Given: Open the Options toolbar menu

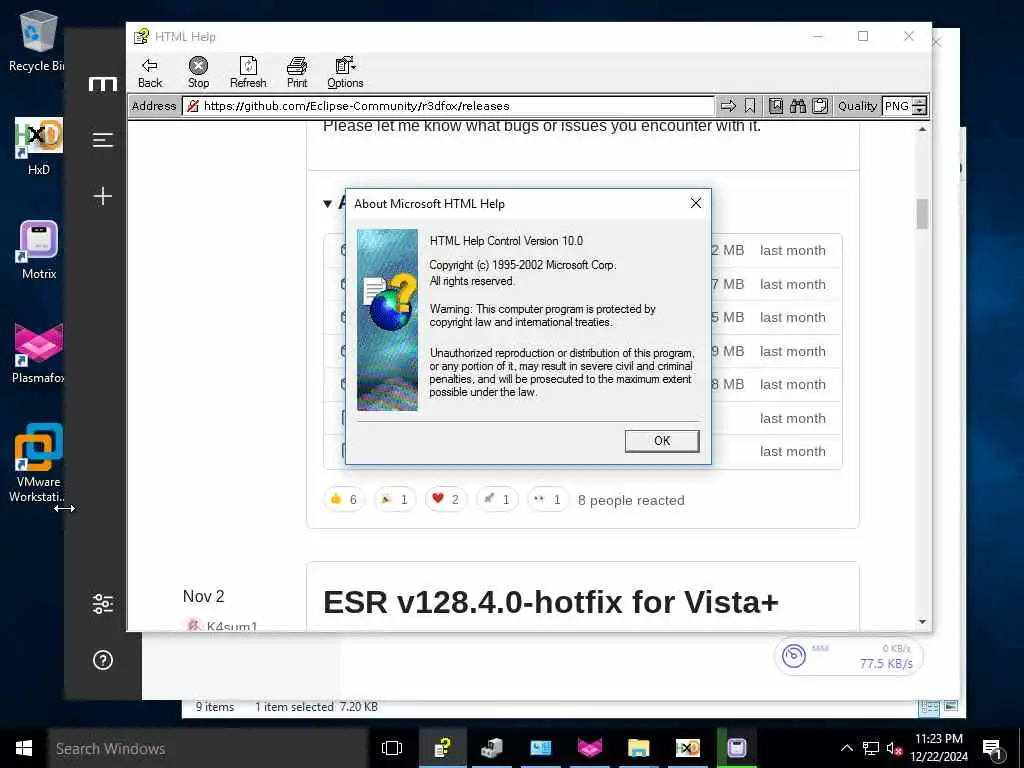Looking at the screenshot, I should point(345,72).
